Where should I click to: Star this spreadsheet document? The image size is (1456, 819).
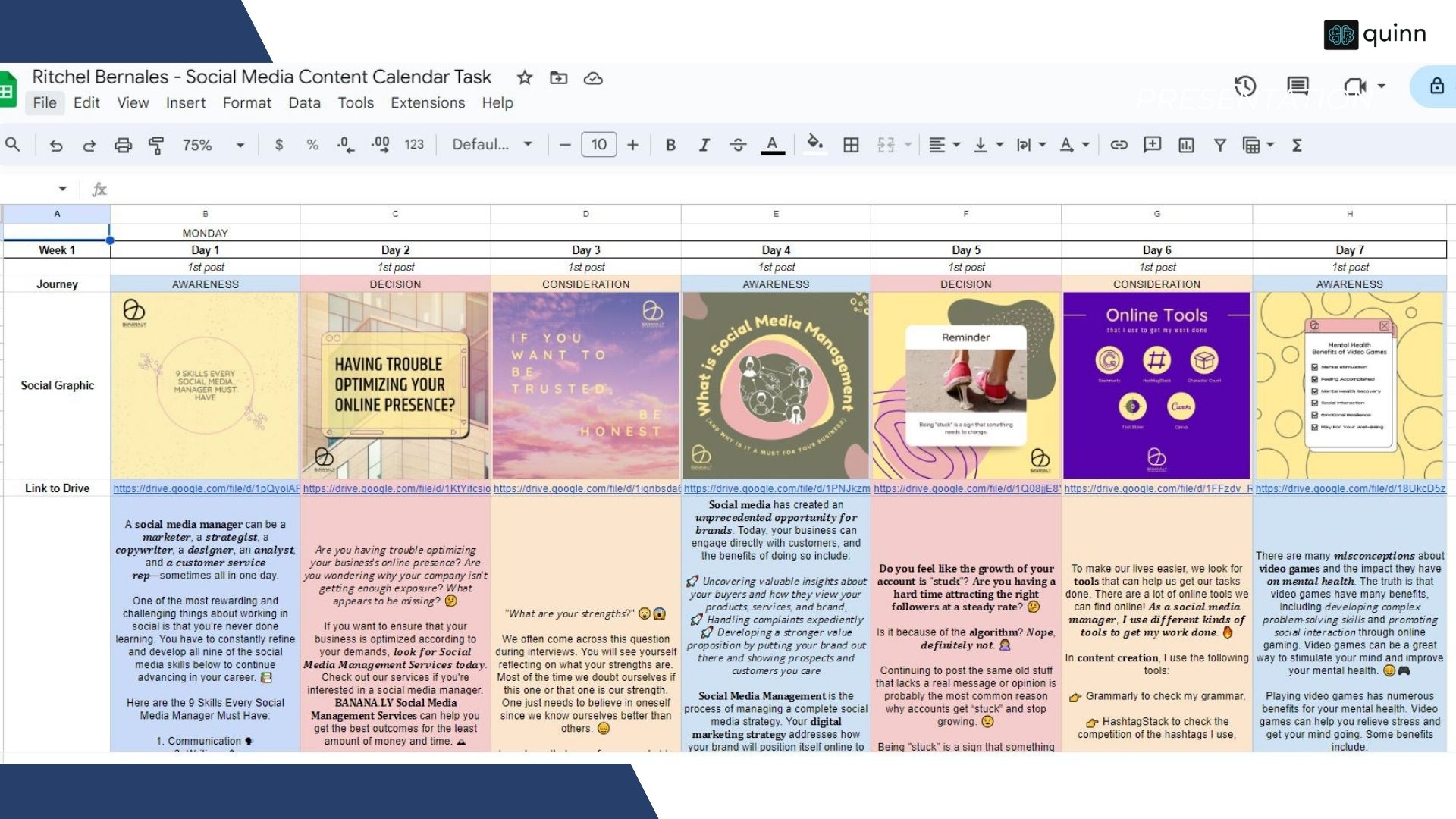pos(524,77)
